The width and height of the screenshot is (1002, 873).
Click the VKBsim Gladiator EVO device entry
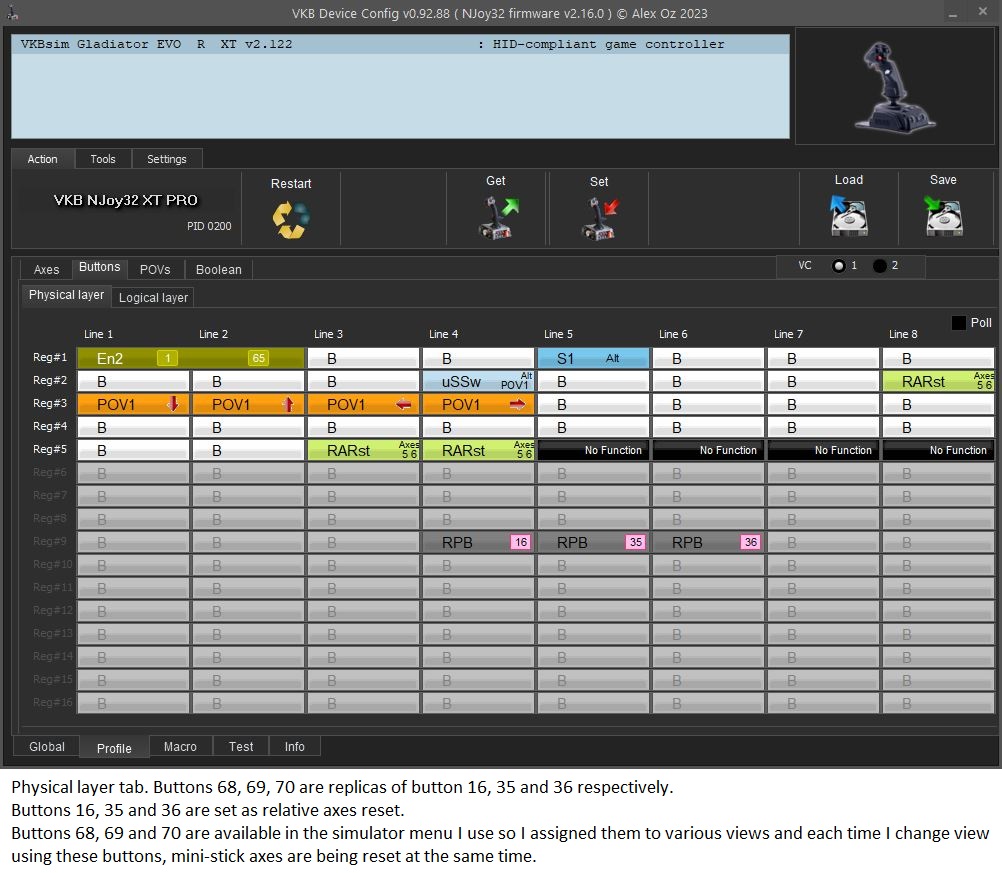pyautogui.click(x=400, y=44)
